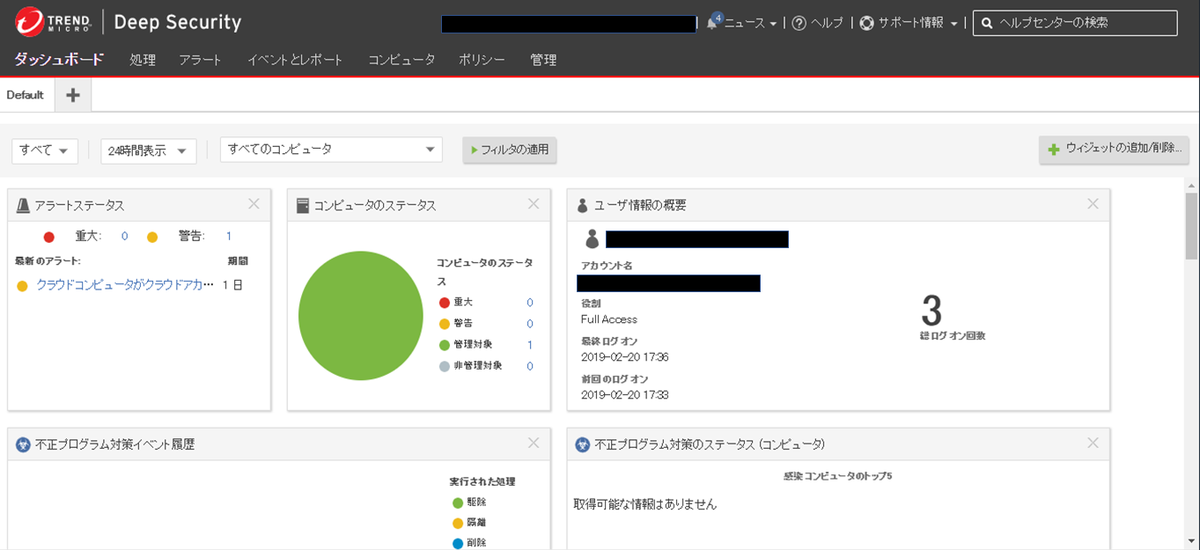Open the コンピュータ menu

pos(401,60)
